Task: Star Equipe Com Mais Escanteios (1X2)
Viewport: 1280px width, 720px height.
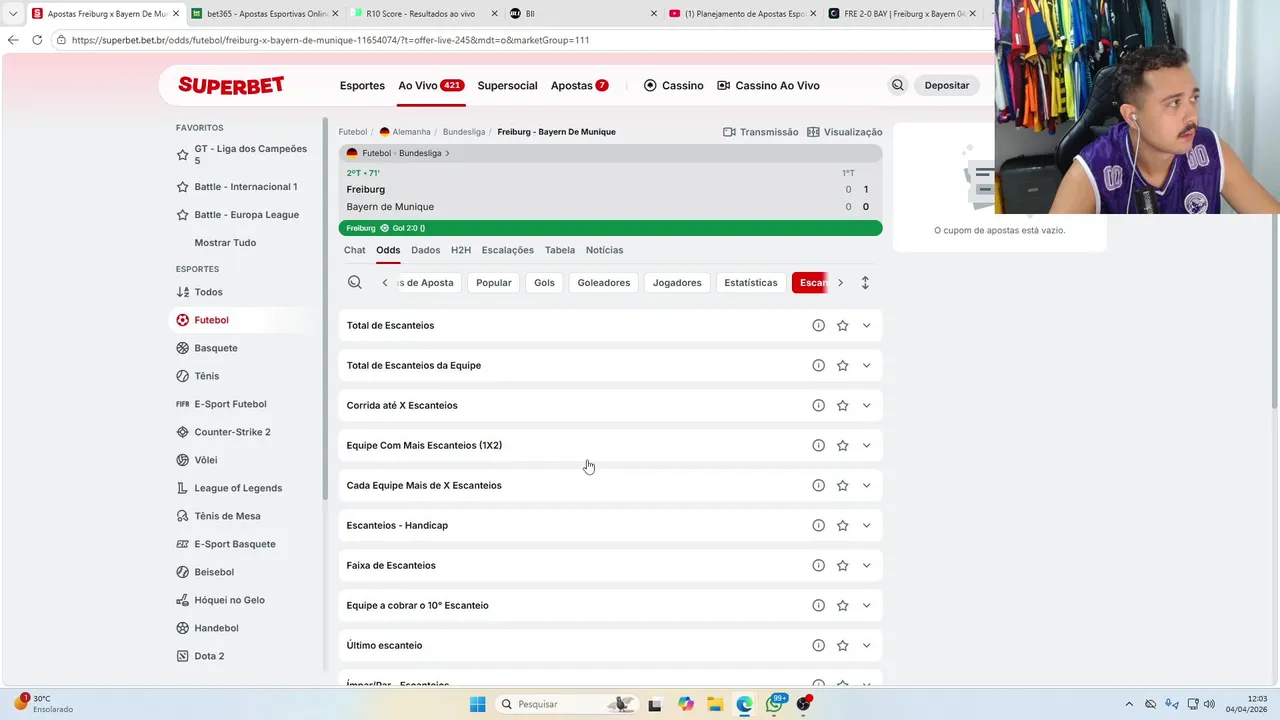Action: pos(842,445)
